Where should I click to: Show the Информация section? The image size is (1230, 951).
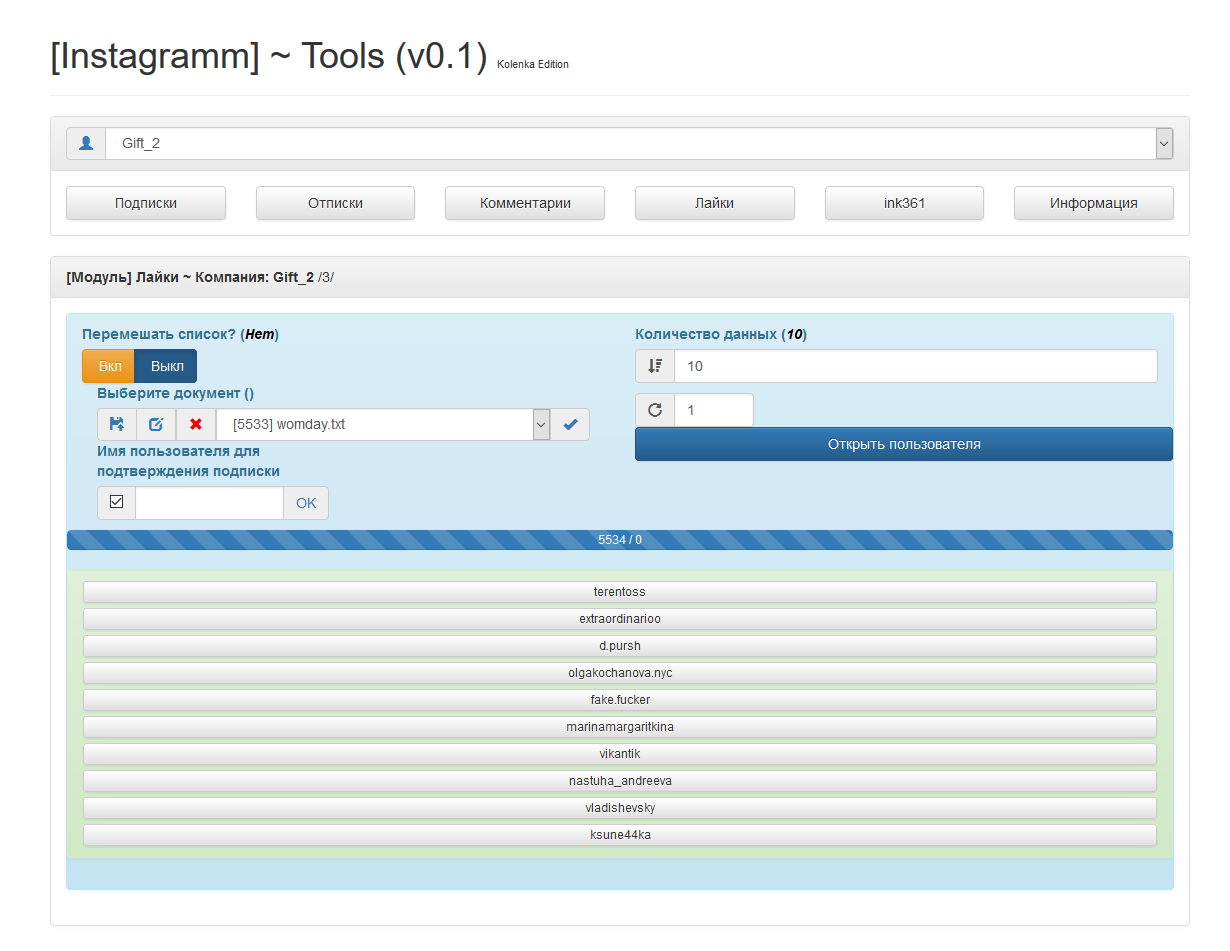(1094, 203)
